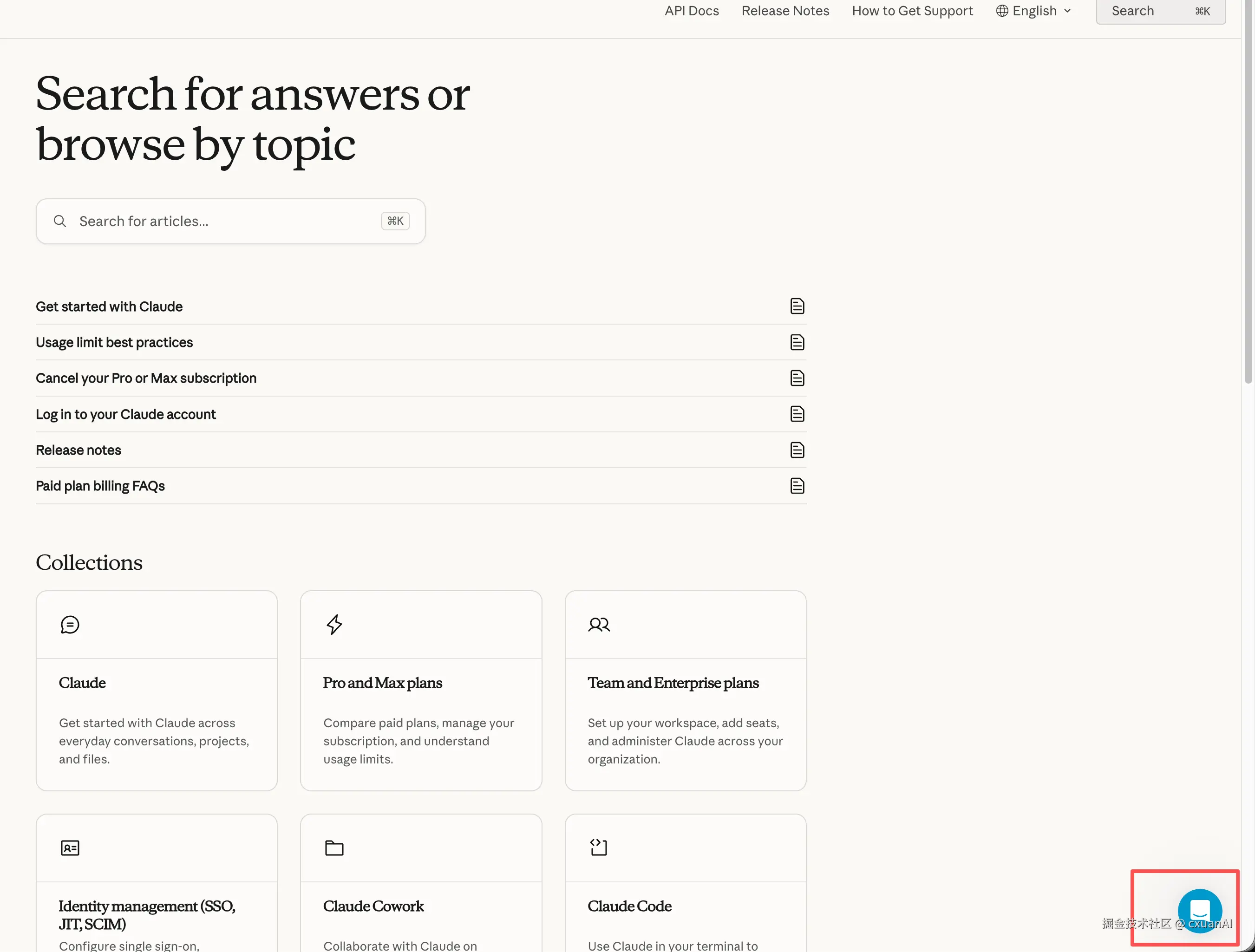The image size is (1255, 952).
Task: Click the chat bubble icon on Claude card
Action: [70, 625]
